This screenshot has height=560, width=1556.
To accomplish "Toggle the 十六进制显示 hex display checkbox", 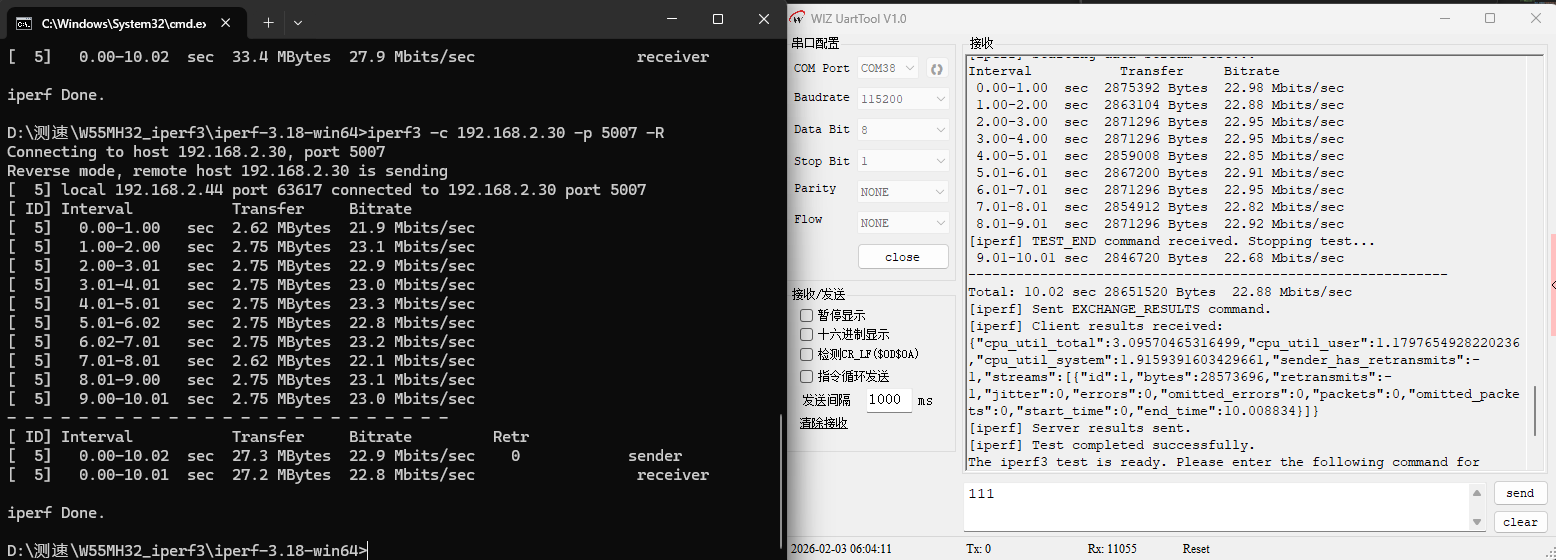I will (x=807, y=335).
